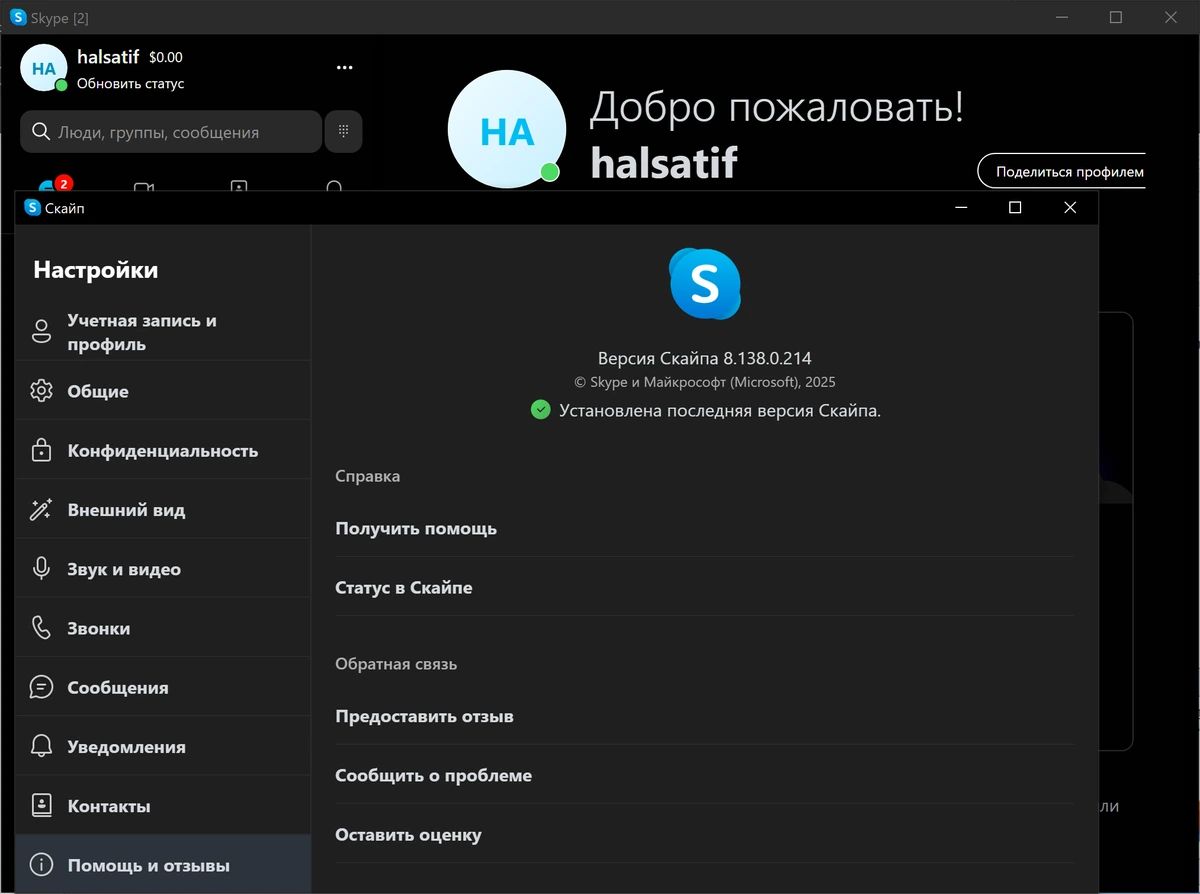Click the green checkmark icon for latest version
1200x894 pixels.
point(540,409)
